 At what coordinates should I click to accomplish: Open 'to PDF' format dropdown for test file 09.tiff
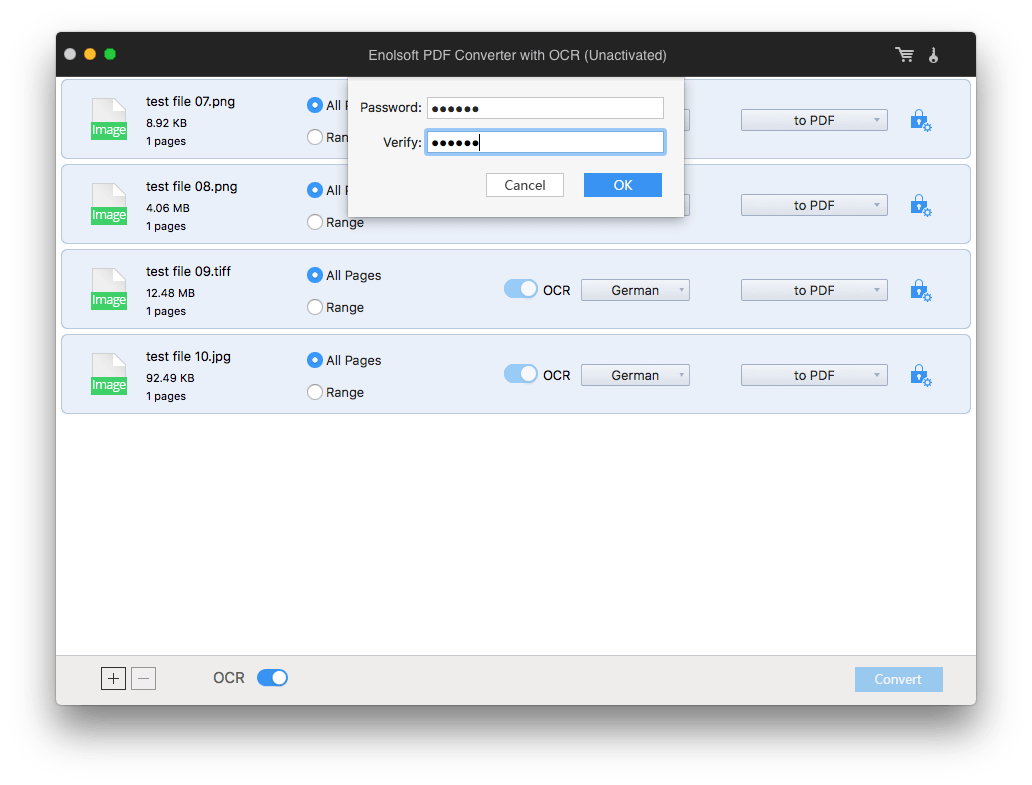[x=814, y=290]
